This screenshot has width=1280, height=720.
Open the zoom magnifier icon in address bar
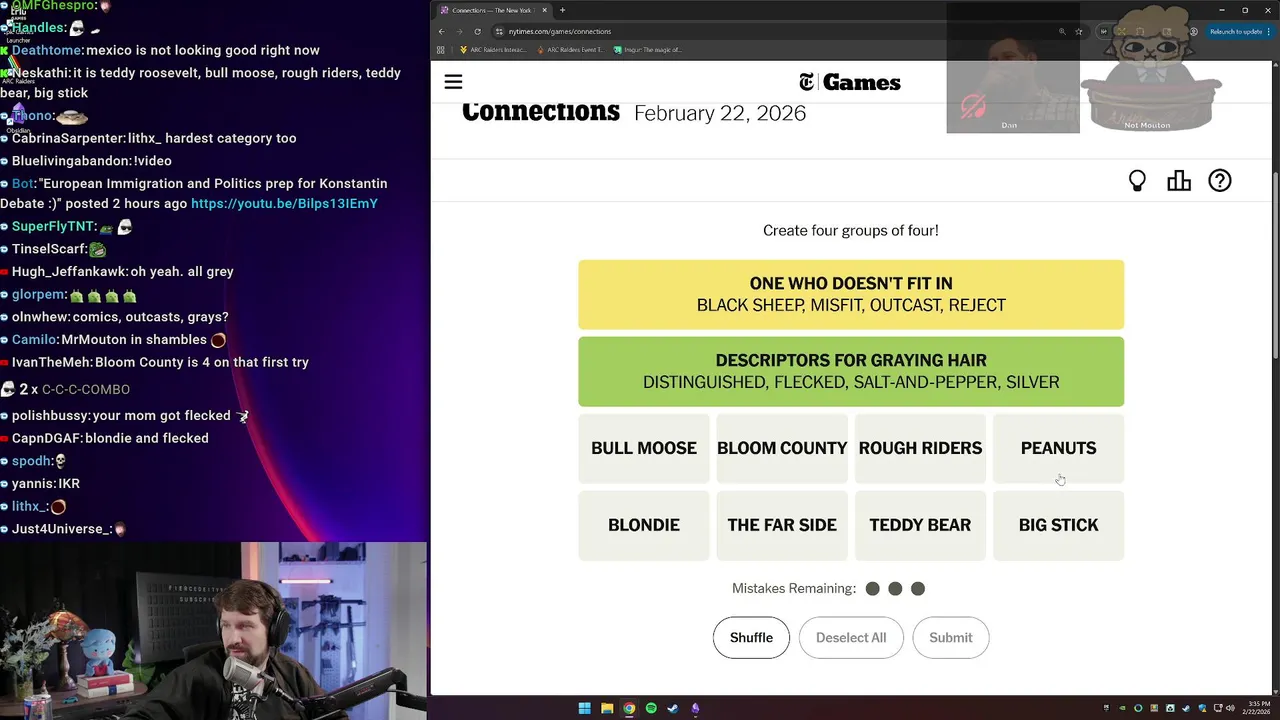[x=1062, y=31]
